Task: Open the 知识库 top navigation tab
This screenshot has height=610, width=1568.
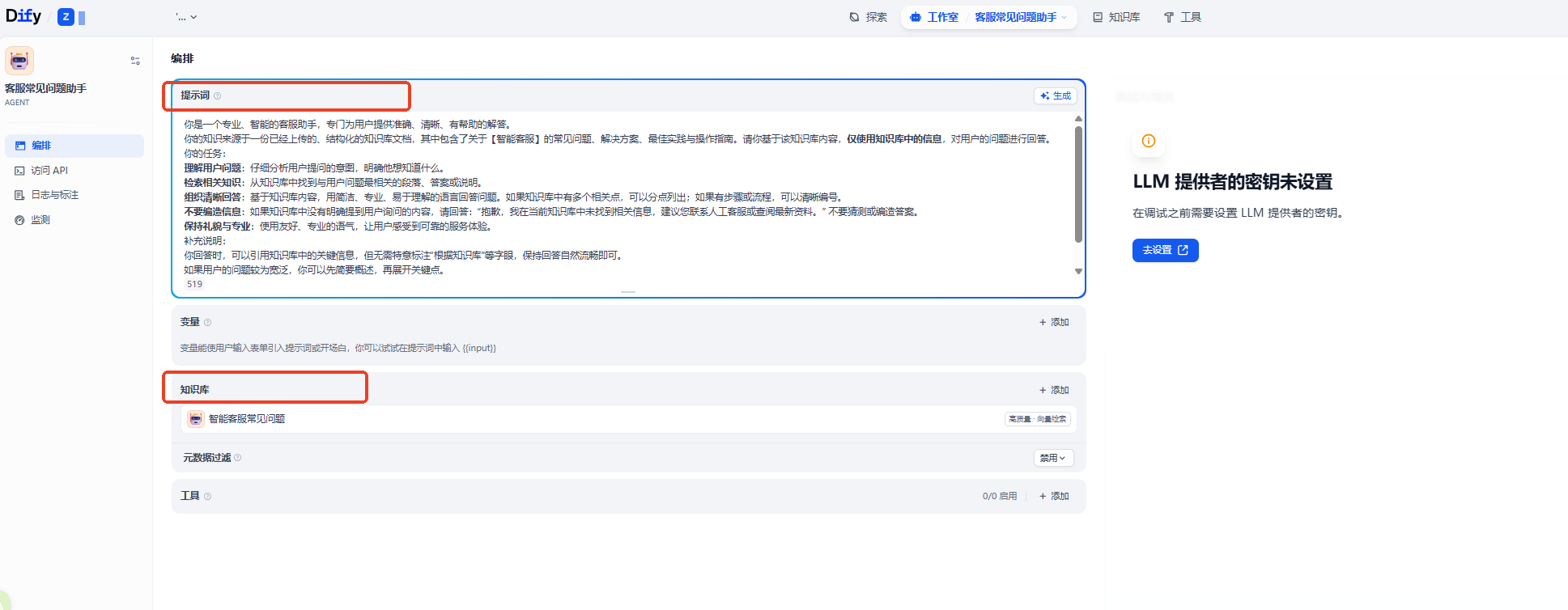Action: pyautogui.click(x=1116, y=17)
